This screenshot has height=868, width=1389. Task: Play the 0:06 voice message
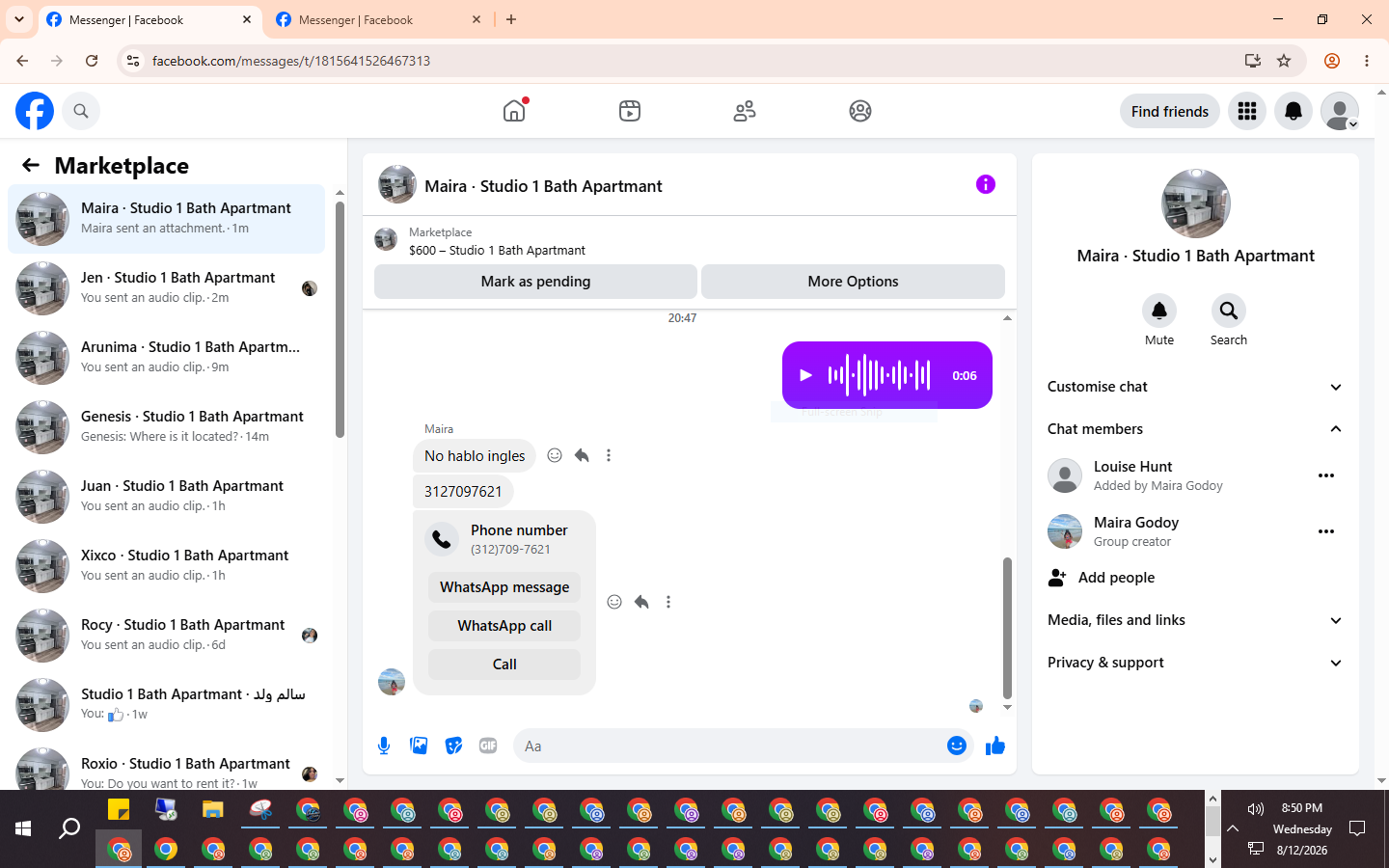click(806, 375)
